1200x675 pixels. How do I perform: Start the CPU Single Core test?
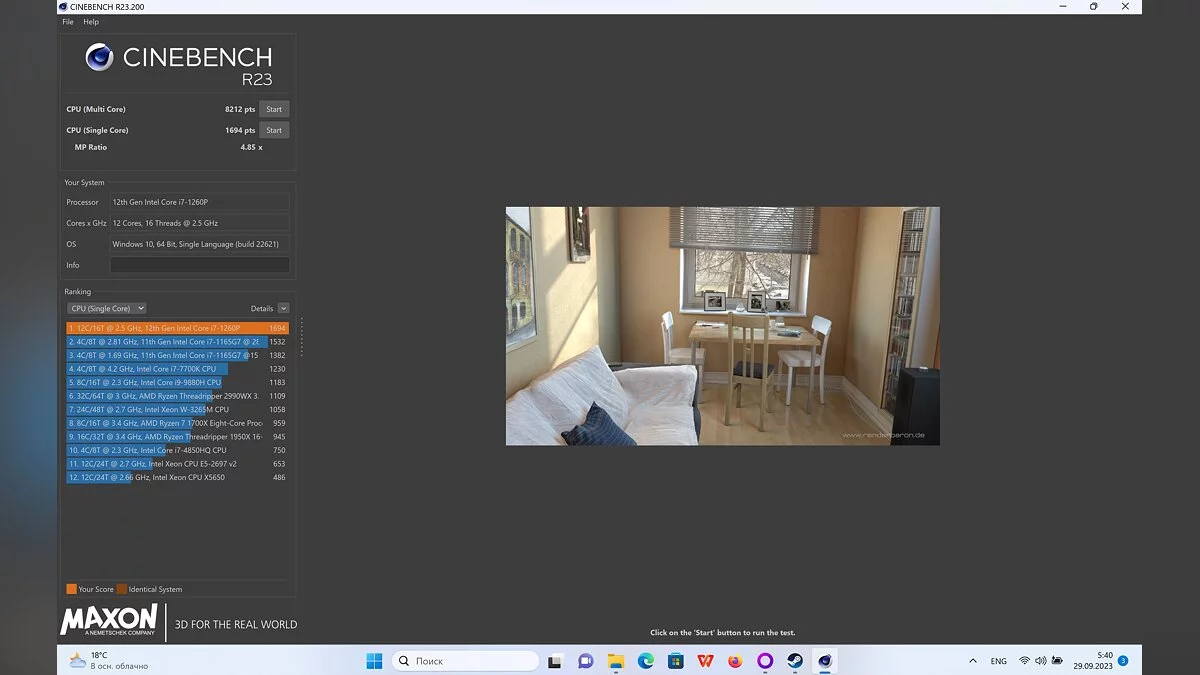[x=274, y=130]
